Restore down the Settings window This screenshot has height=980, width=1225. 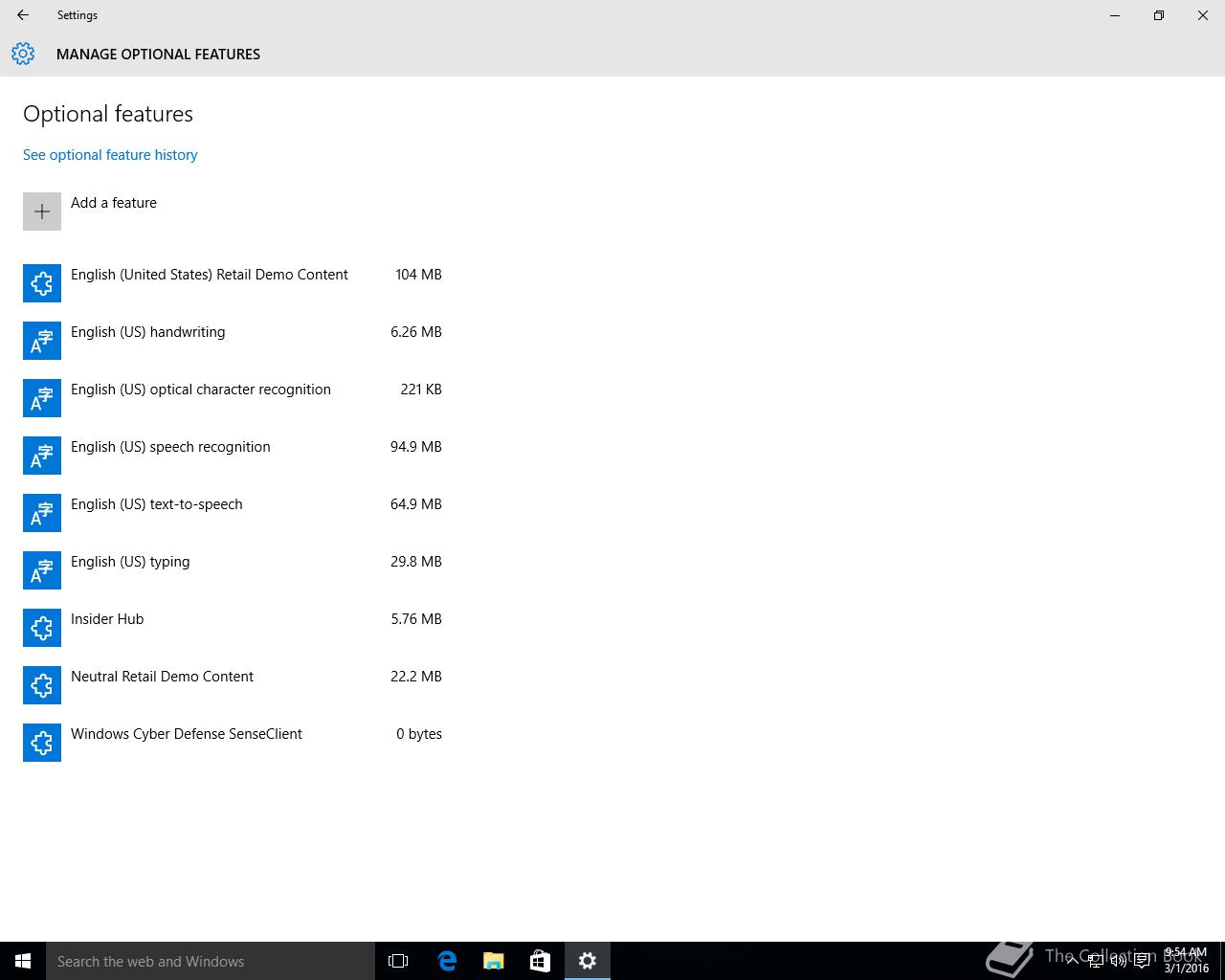coord(1159,15)
